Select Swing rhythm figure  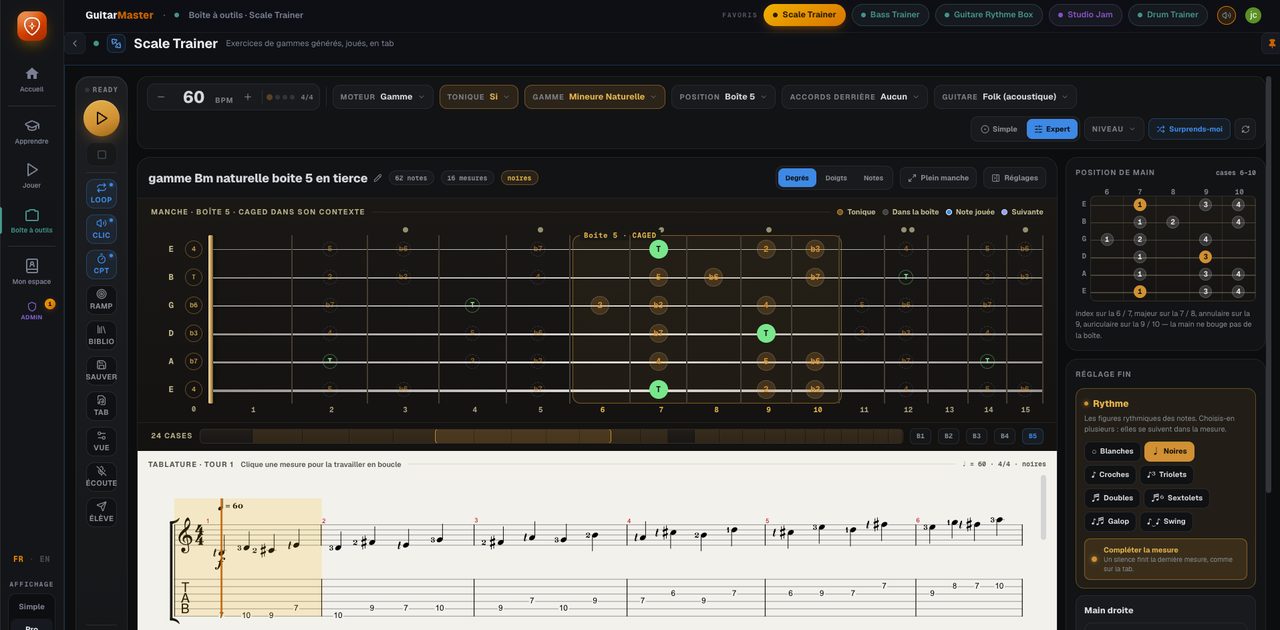pyautogui.click(x=1166, y=521)
